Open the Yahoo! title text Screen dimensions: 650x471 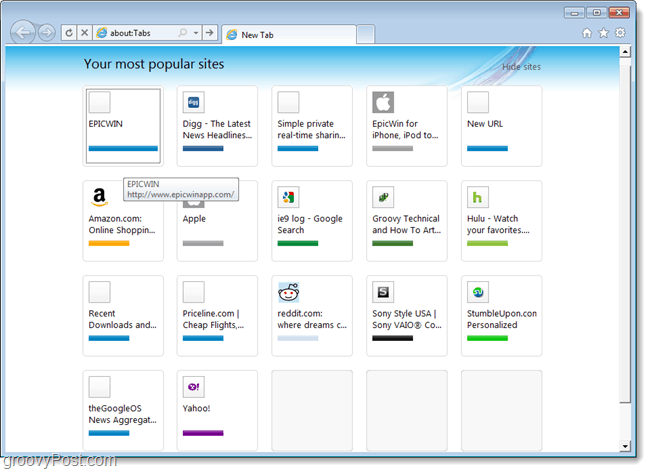196,408
